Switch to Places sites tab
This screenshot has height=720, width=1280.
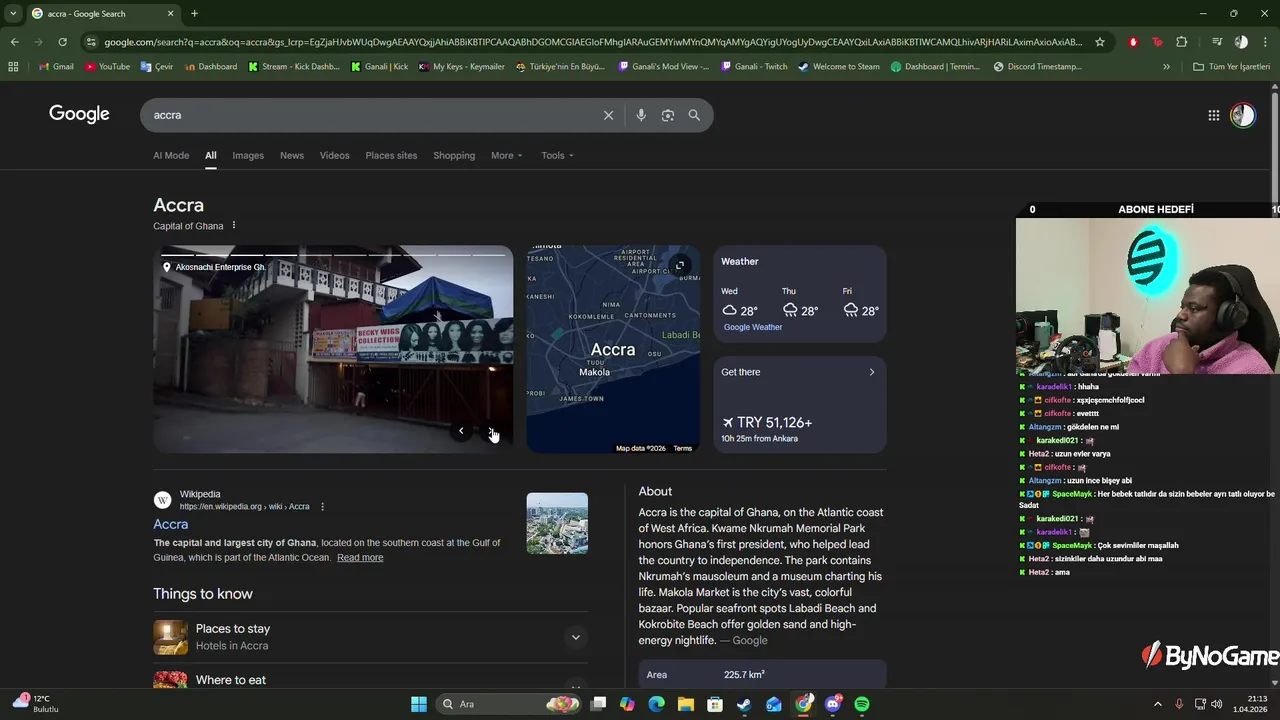tap(391, 155)
